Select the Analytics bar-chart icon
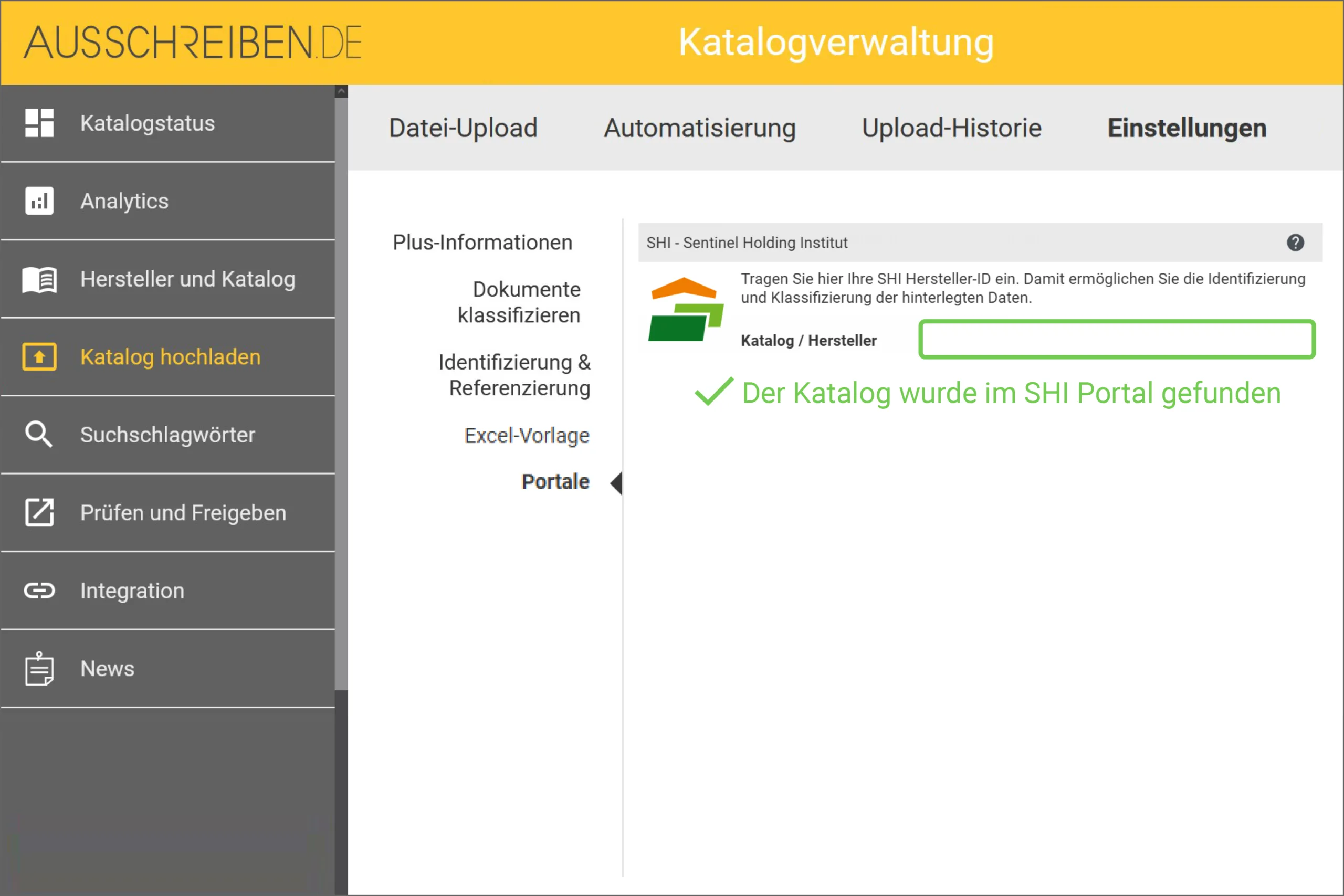This screenshot has width=1344, height=896. pyautogui.click(x=38, y=201)
